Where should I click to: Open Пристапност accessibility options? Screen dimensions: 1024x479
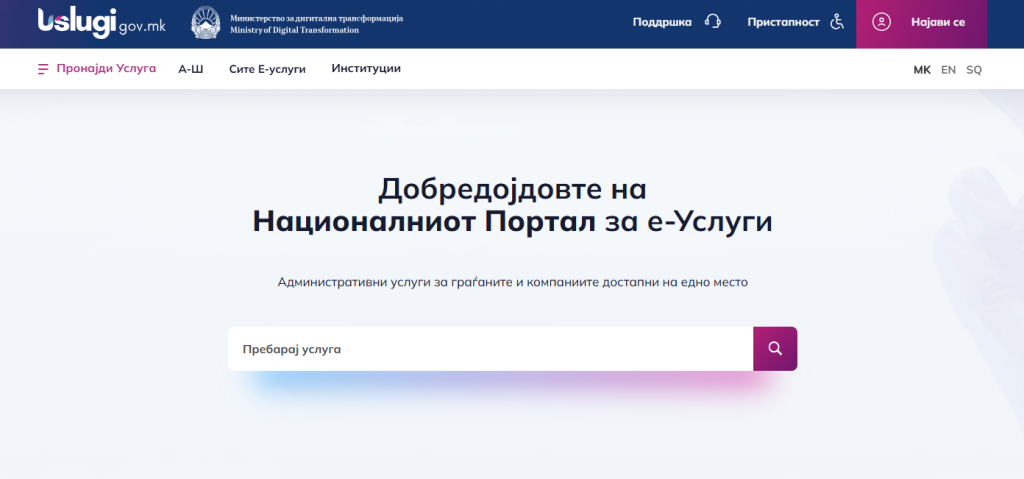click(x=783, y=22)
